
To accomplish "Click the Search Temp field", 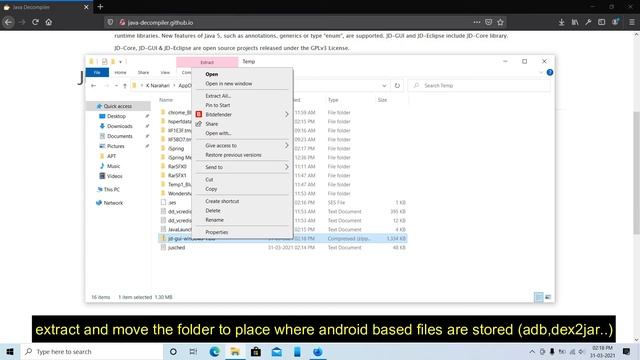I will tap(479, 85).
